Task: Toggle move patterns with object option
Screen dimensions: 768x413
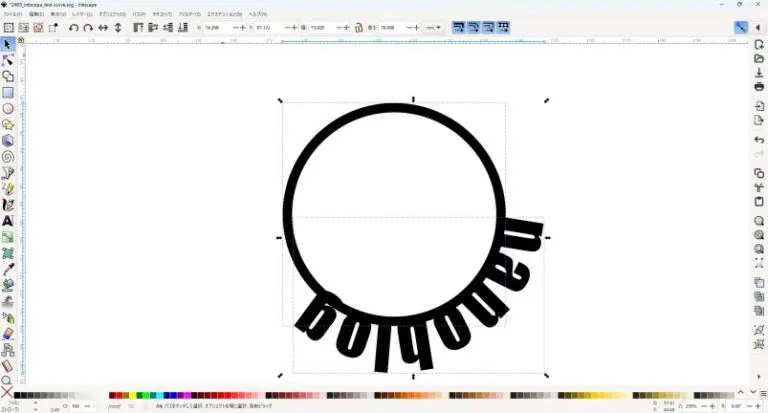Action: point(503,28)
